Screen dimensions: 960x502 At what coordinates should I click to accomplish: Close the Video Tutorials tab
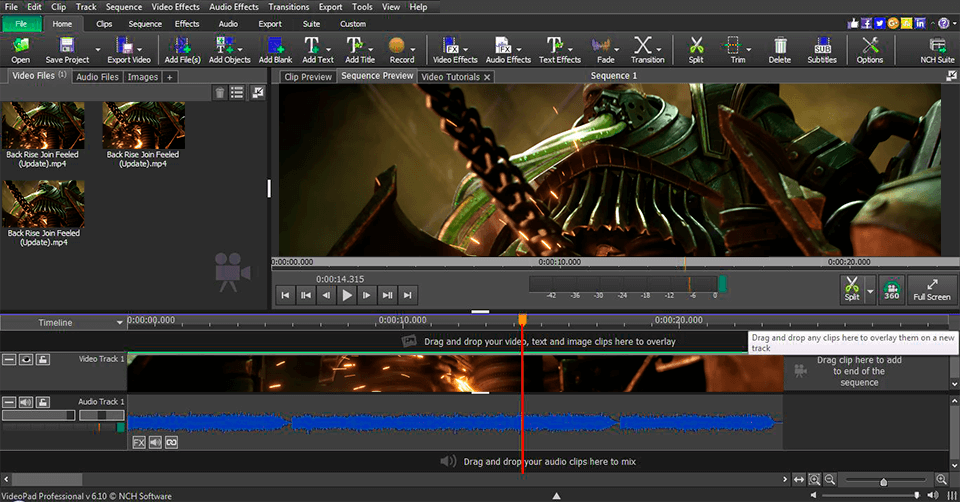(487, 77)
